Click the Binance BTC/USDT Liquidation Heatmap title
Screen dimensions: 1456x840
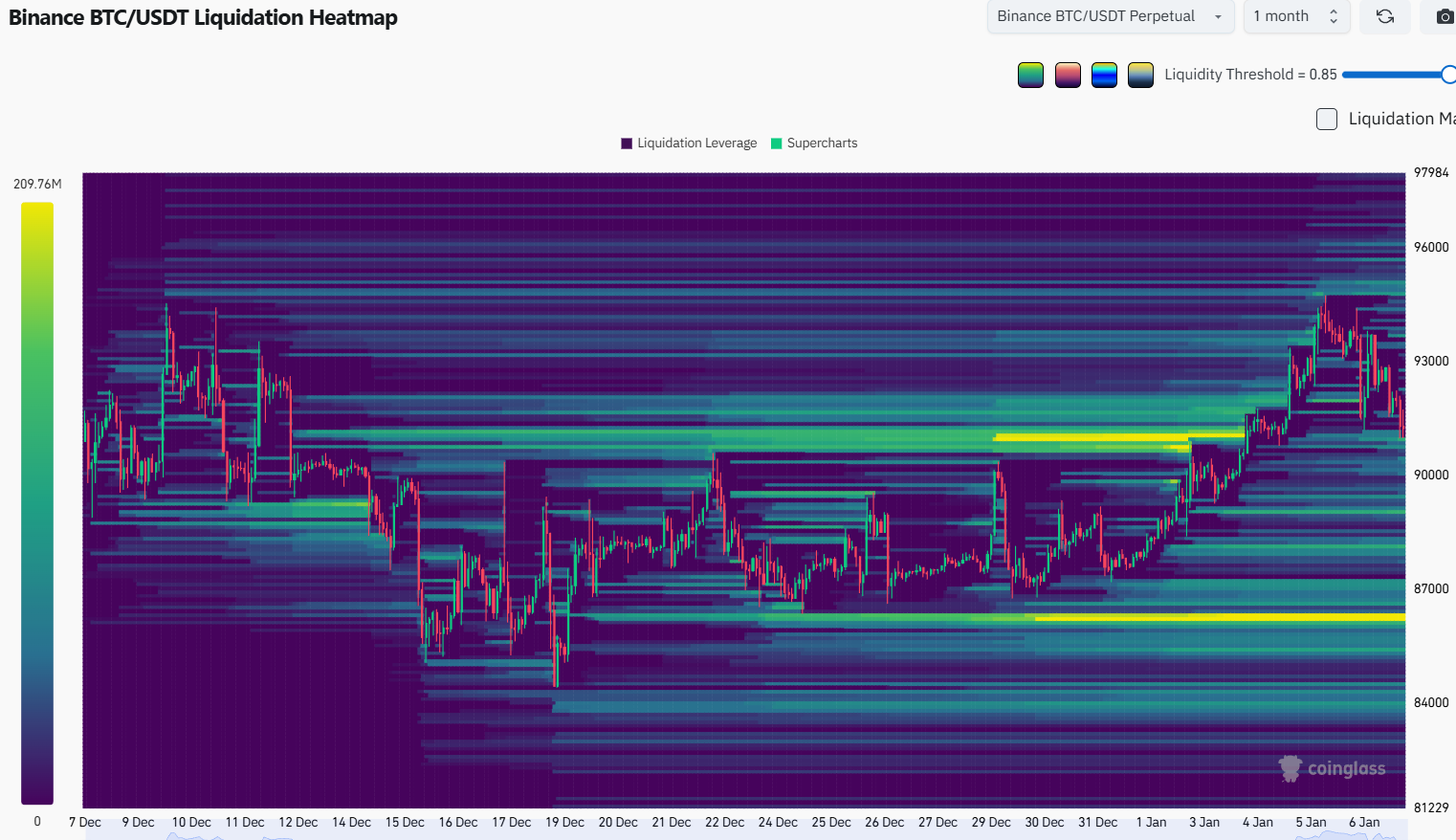[203, 17]
